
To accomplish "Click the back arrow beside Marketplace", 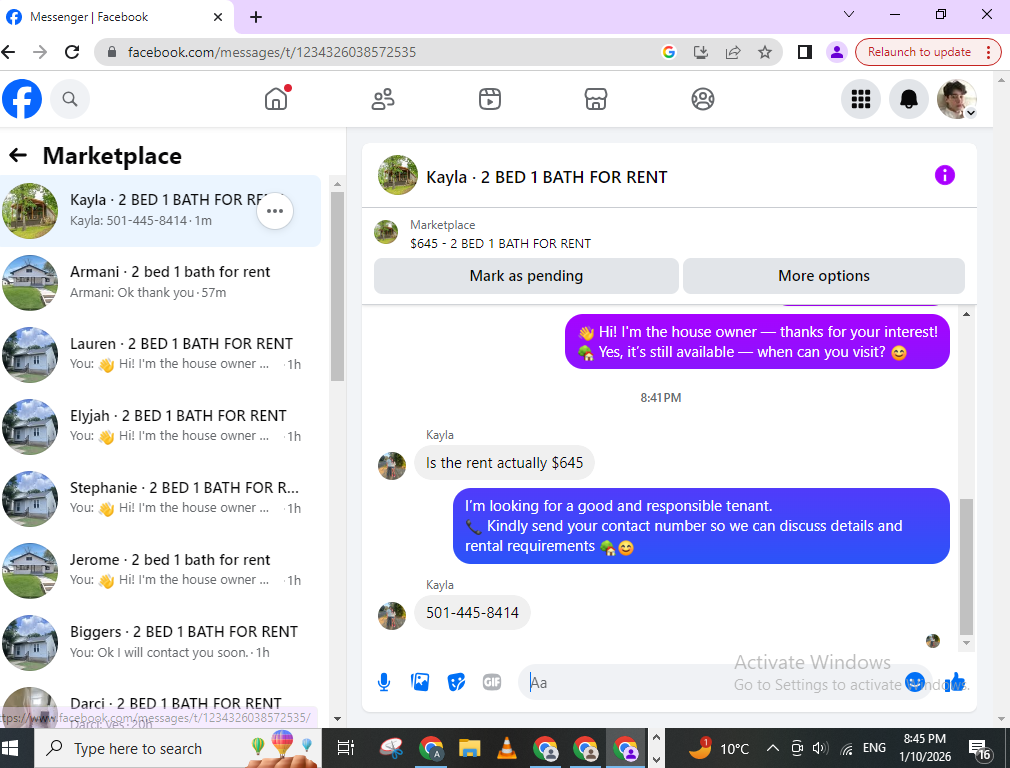I will [x=18, y=155].
